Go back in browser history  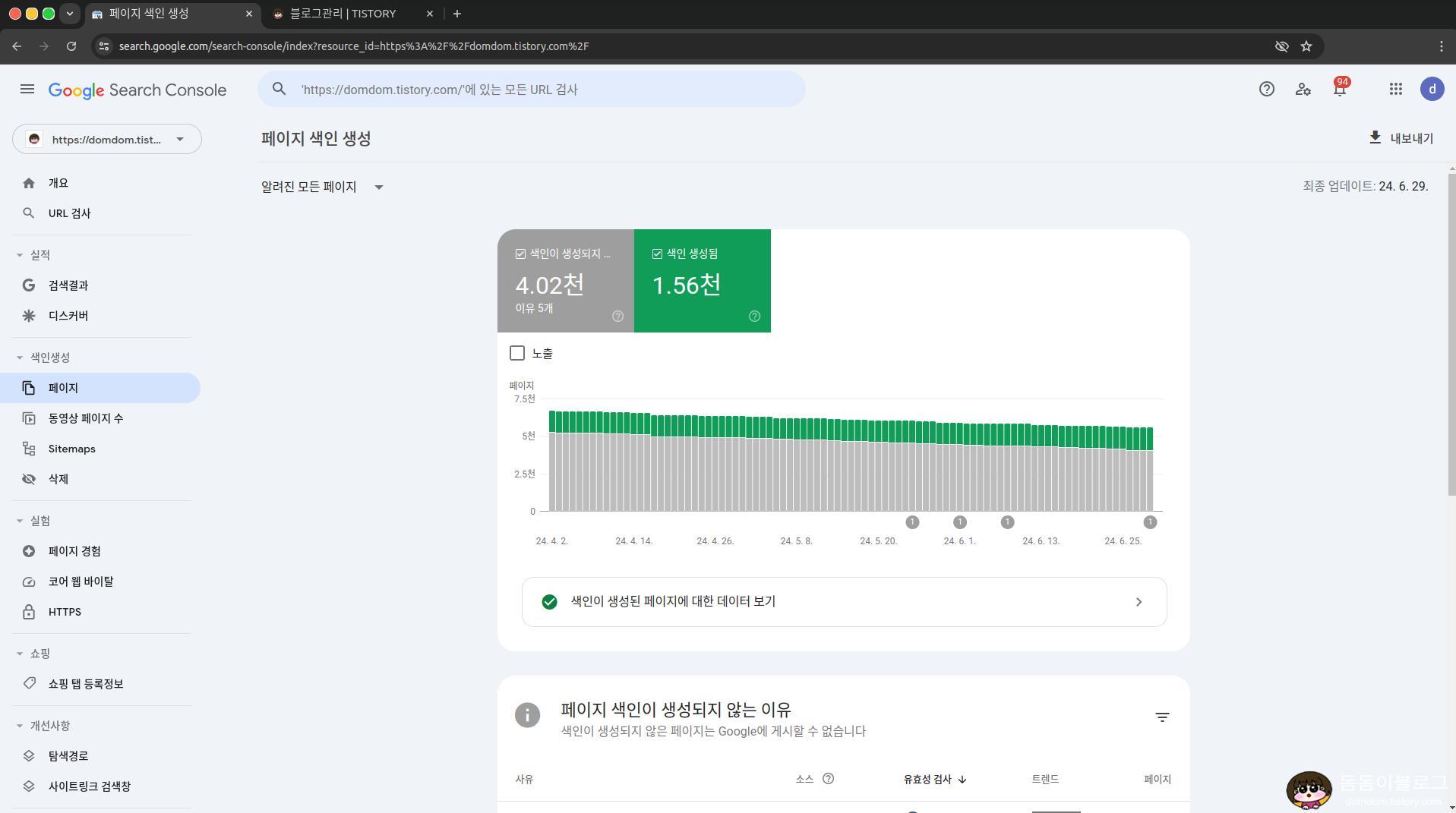17,46
